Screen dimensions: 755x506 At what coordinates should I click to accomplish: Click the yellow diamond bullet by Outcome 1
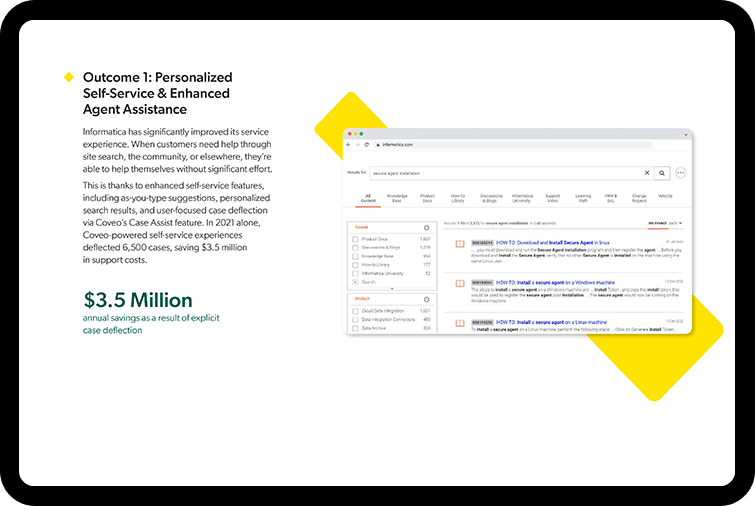click(x=69, y=77)
